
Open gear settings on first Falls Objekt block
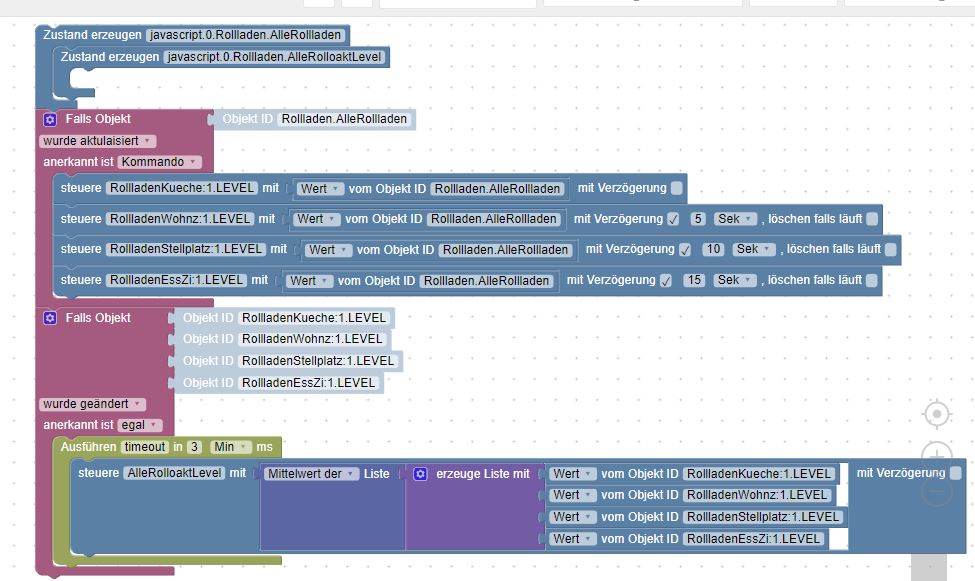50,119
